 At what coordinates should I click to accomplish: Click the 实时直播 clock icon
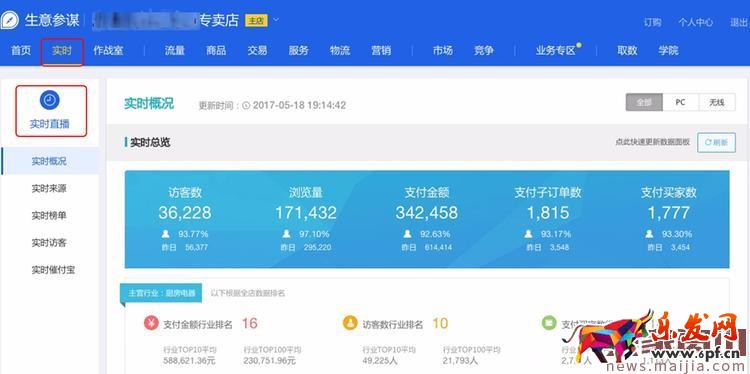tap(50, 100)
